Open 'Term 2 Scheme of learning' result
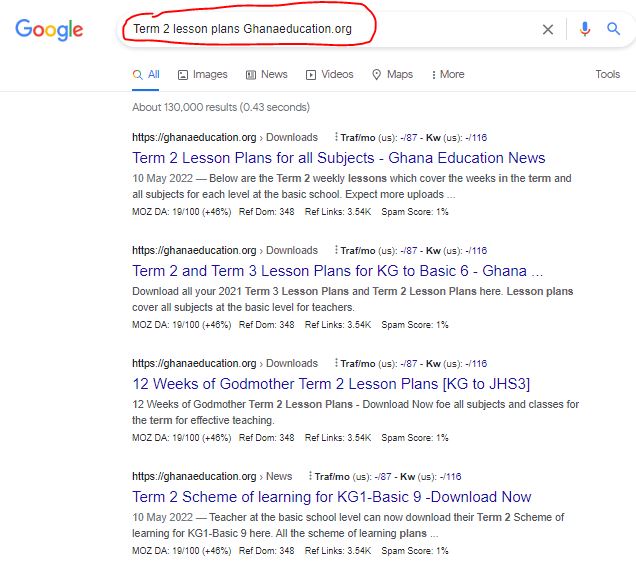Screen dimensions: 636x572 332,497
